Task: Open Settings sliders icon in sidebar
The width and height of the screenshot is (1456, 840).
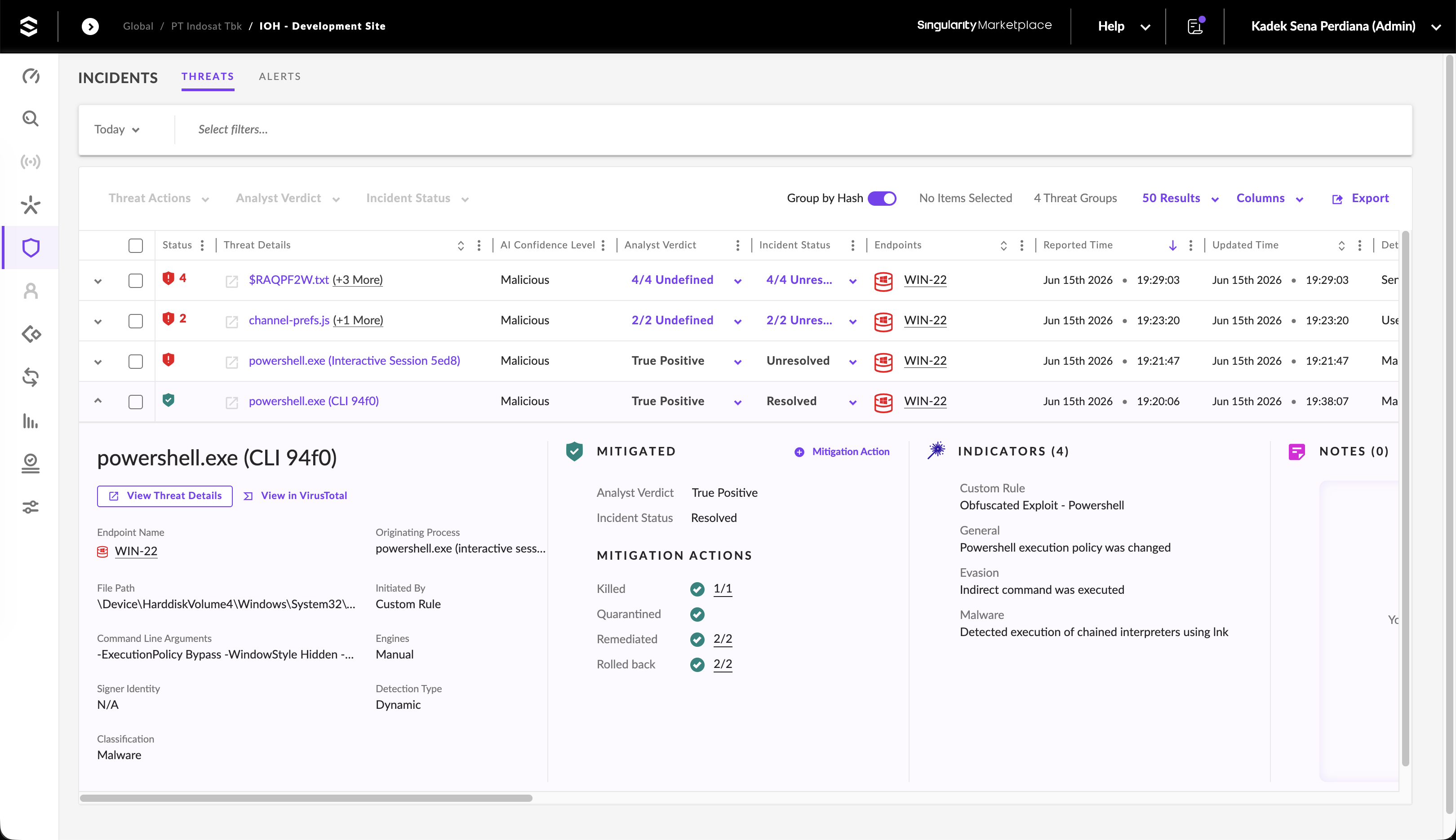Action: [x=31, y=507]
